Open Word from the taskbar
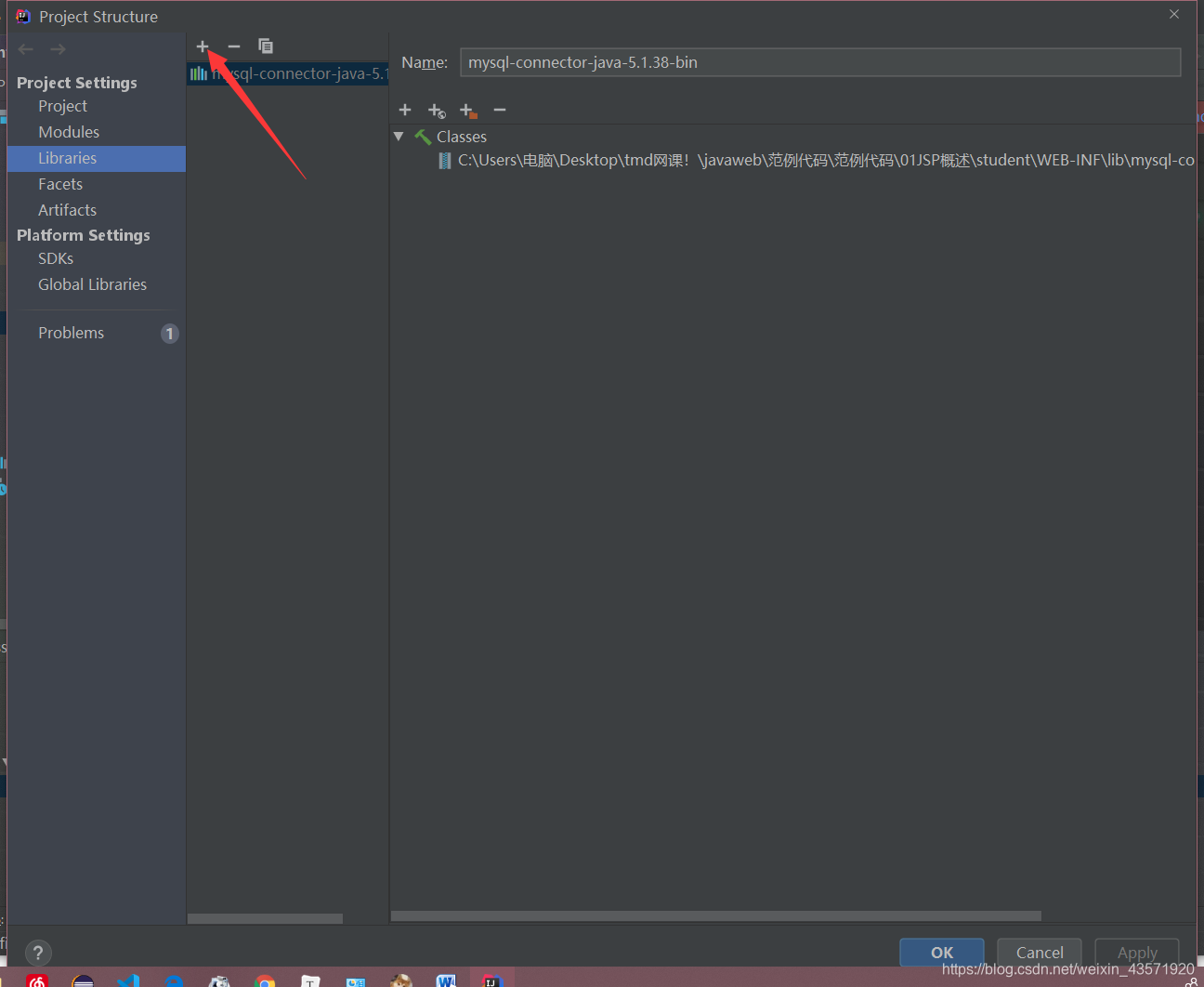The width and height of the screenshot is (1204, 987). (447, 980)
